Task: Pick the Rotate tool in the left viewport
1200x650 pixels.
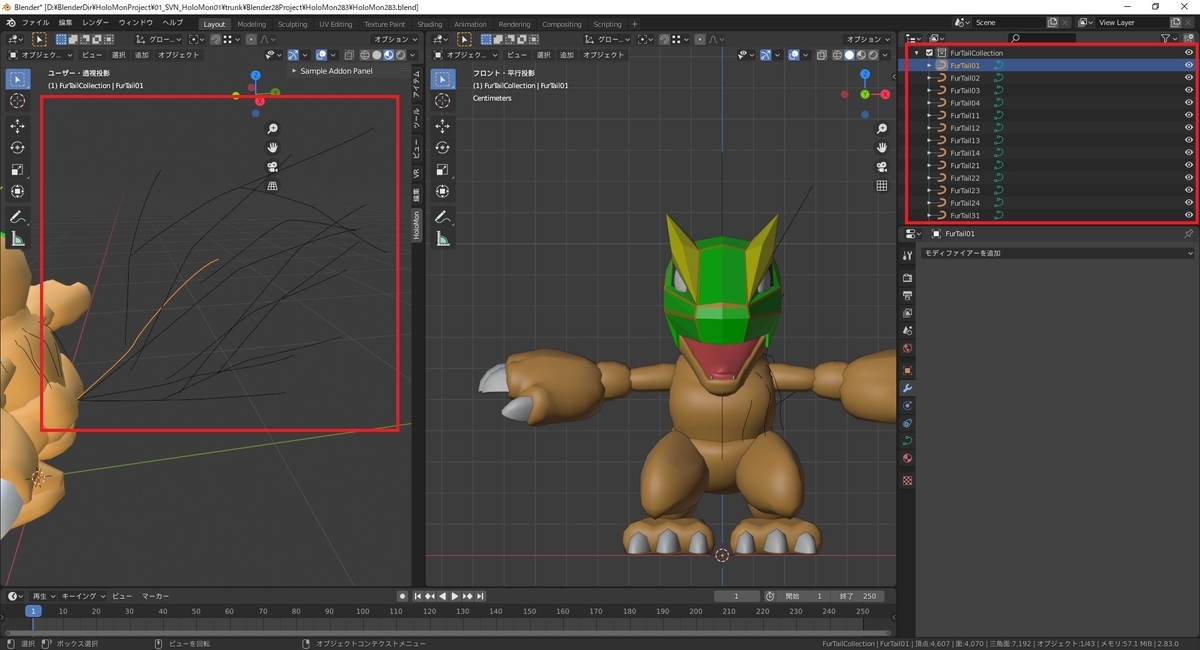Action: click(x=18, y=148)
